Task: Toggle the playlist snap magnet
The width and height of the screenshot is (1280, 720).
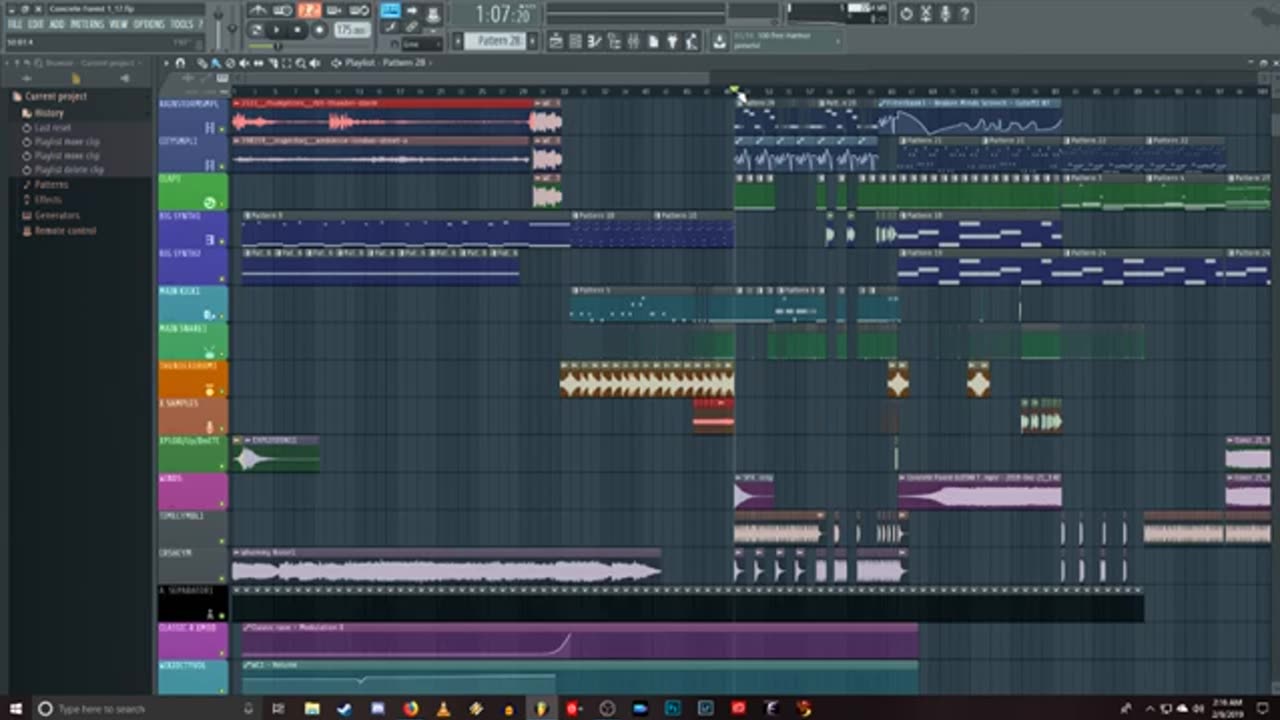Action: (x=180, y=62)
